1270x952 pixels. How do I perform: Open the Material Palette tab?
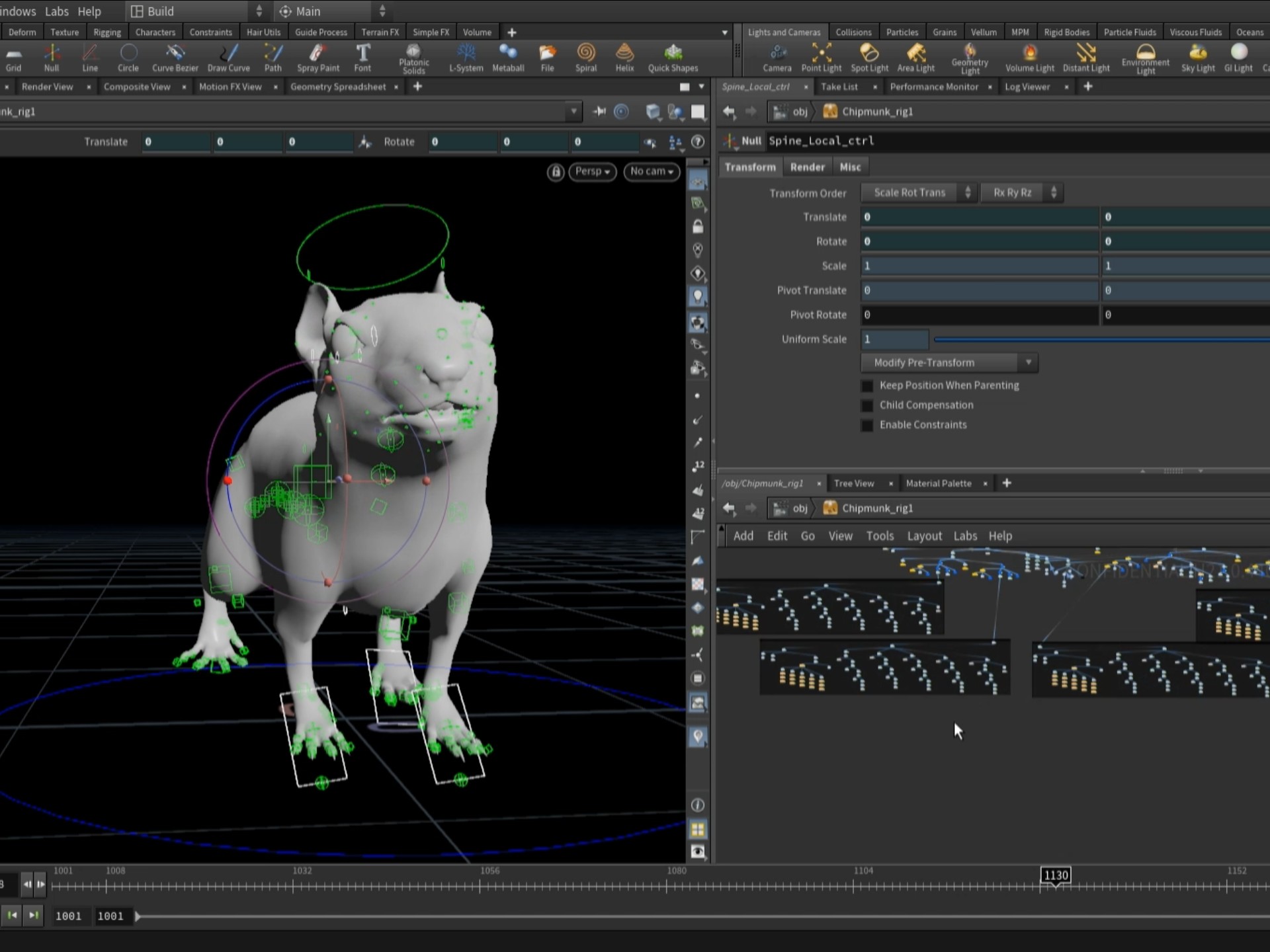(938, 483)
